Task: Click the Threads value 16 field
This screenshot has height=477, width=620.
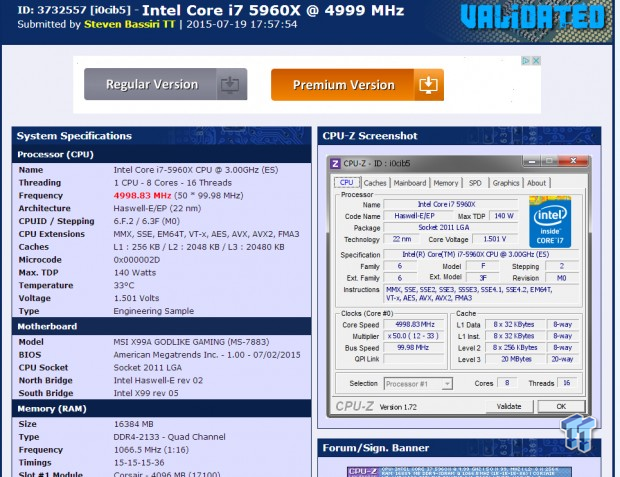Action: click(567, 382)
